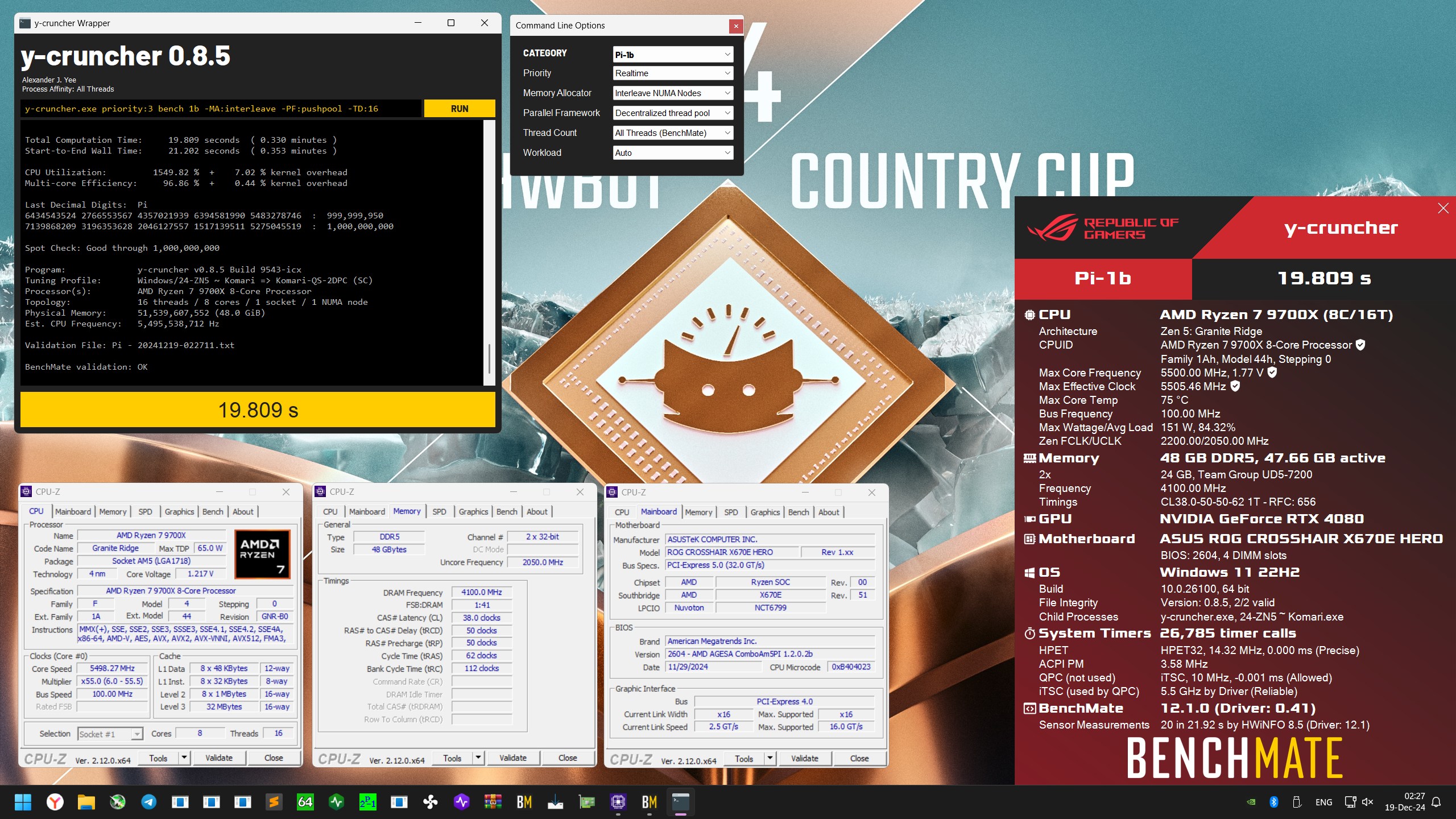Open Graphics tab in CPU-Z Memory window
Viewport: 1456px width, 819px height.
click(x=473, y=511)
